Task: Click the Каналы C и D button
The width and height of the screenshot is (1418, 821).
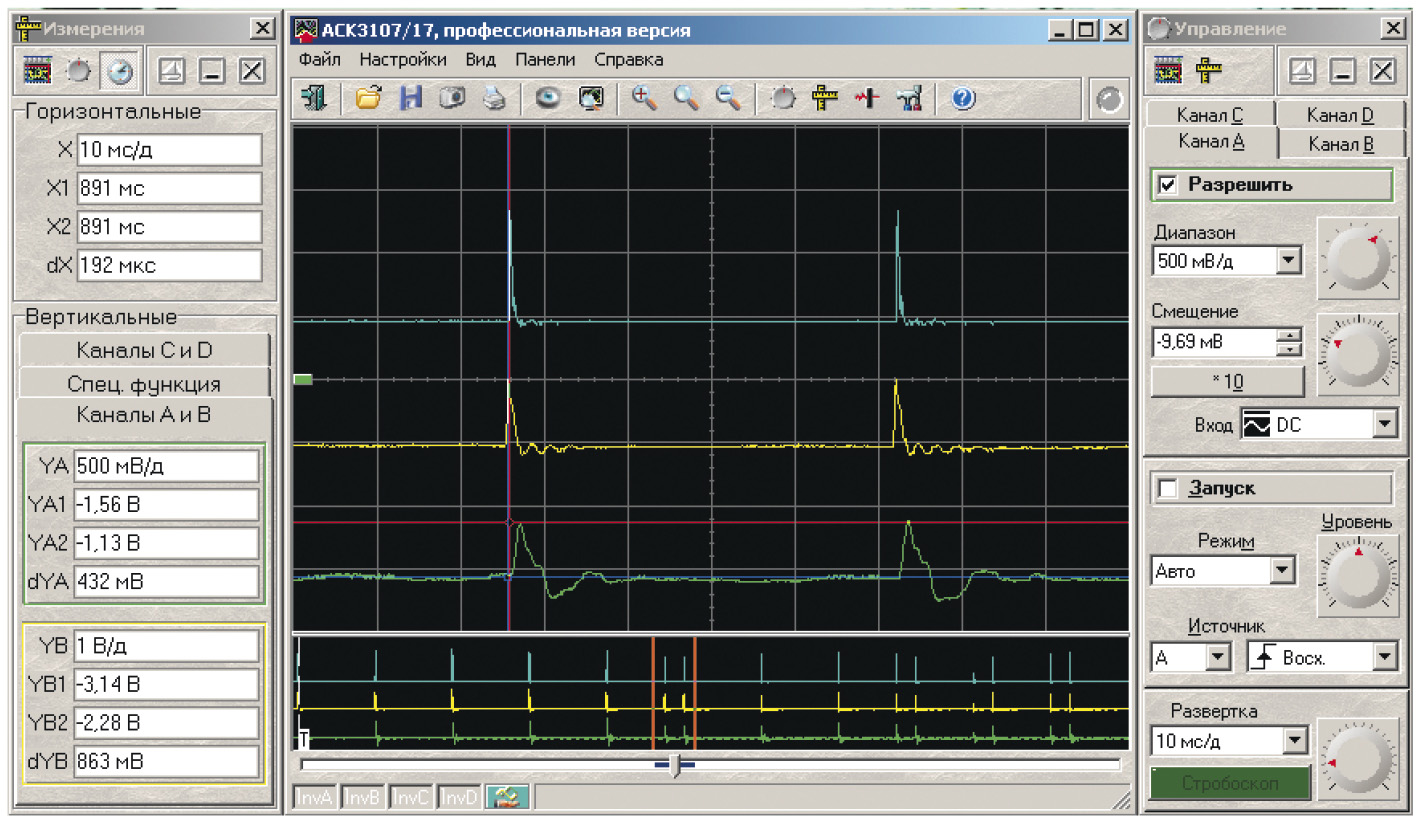Action: tap(144, 351)
